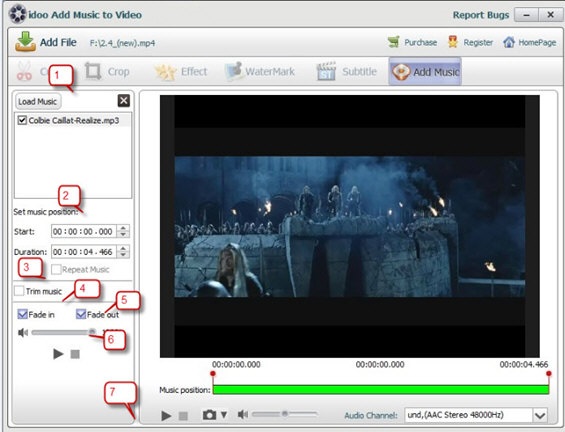Play the music preview in left panel
Screen dimensions: 565x432
(58, 354)
